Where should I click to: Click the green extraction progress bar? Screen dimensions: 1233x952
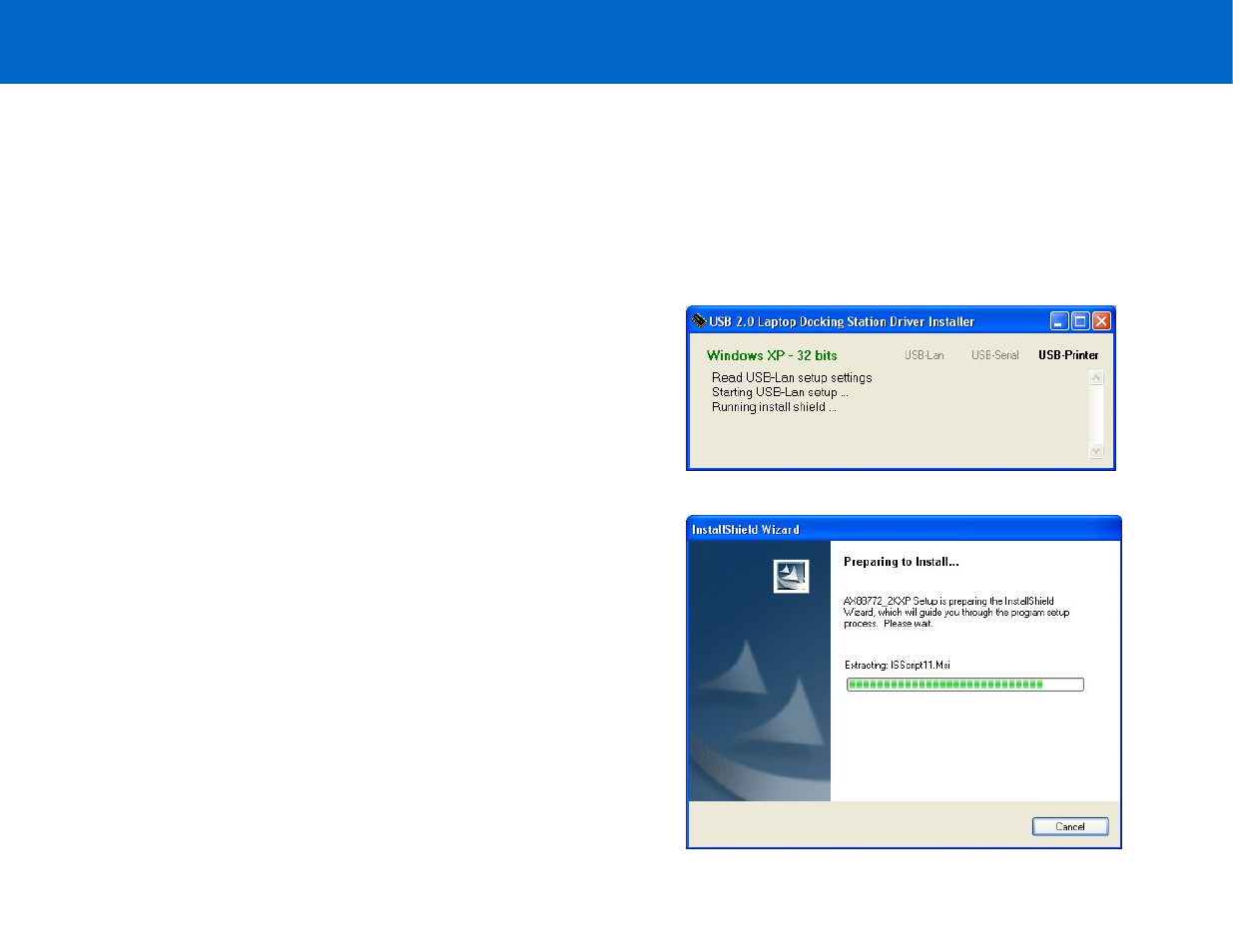pos(964,685)
